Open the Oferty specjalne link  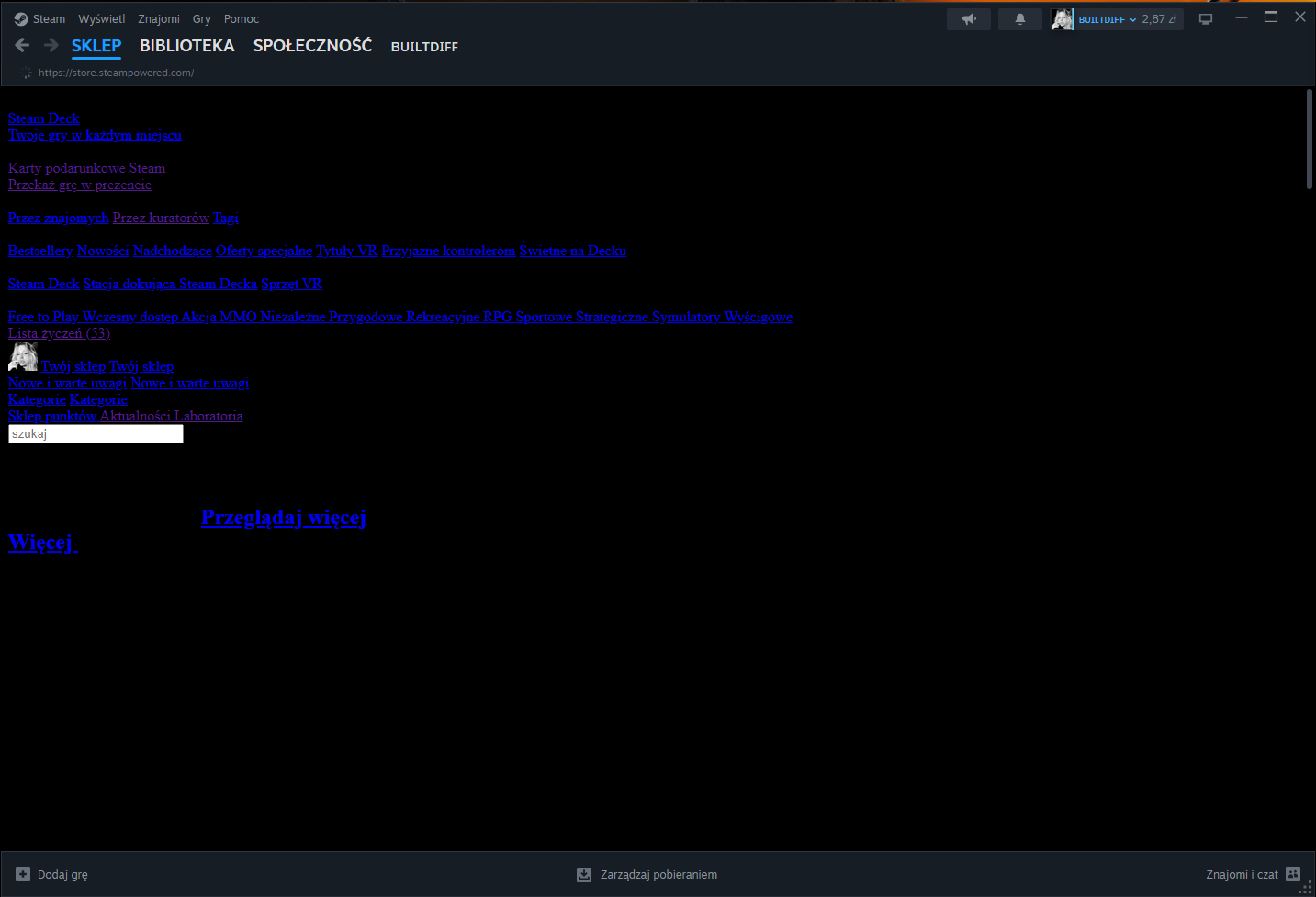click(x=264, y=251)
